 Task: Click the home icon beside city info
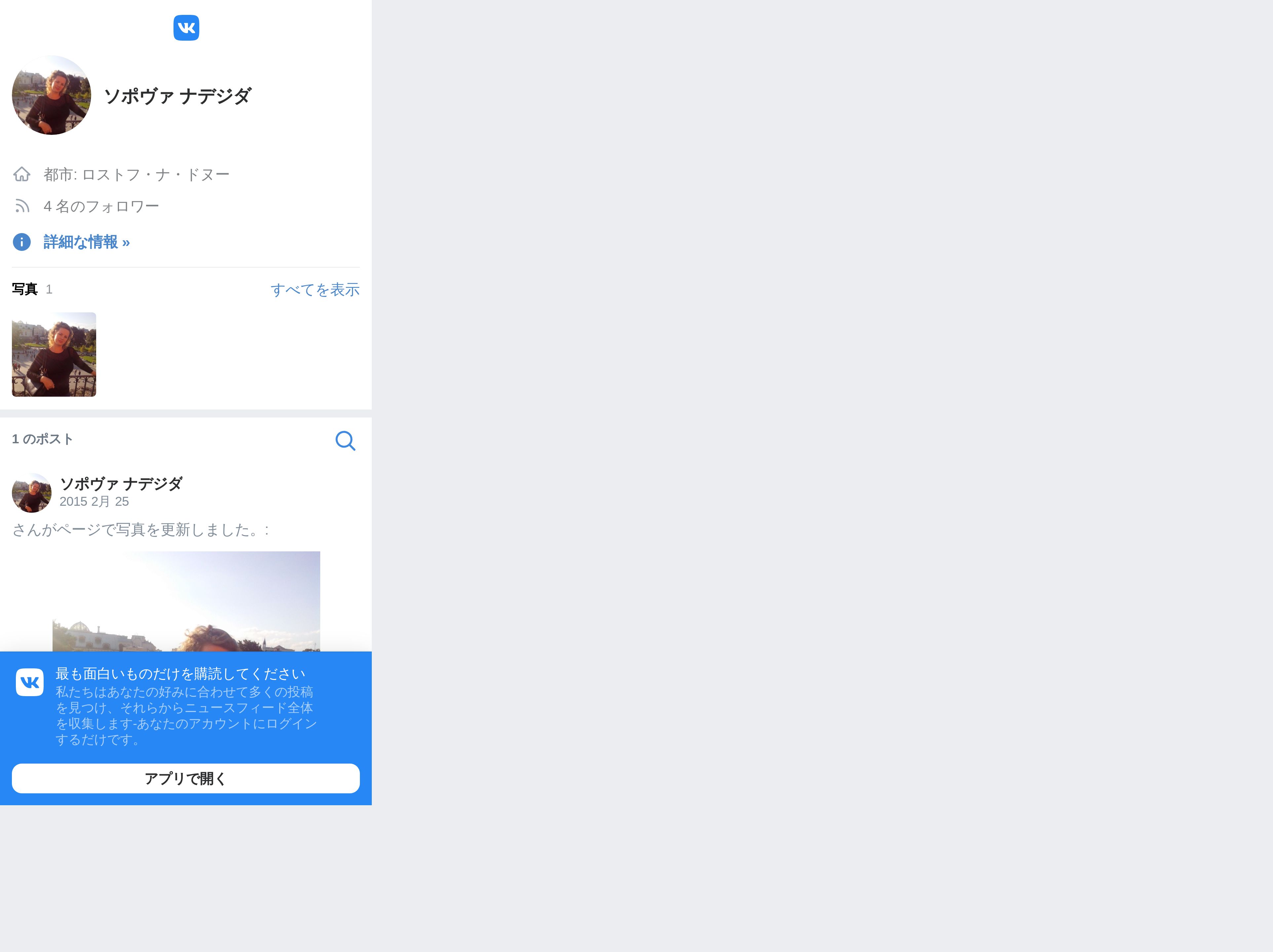pyautogui.click(x=22, y=174)
